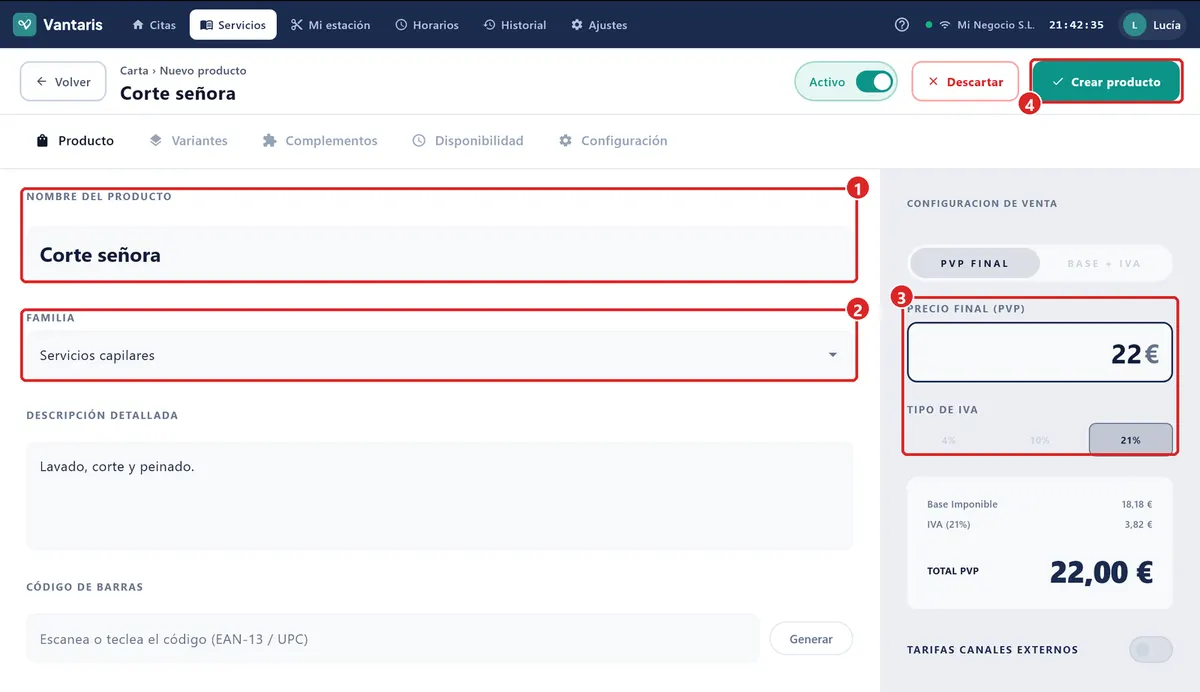Focus the Precio final (PVP) field
The image size is (1200, 692).
1040,353
